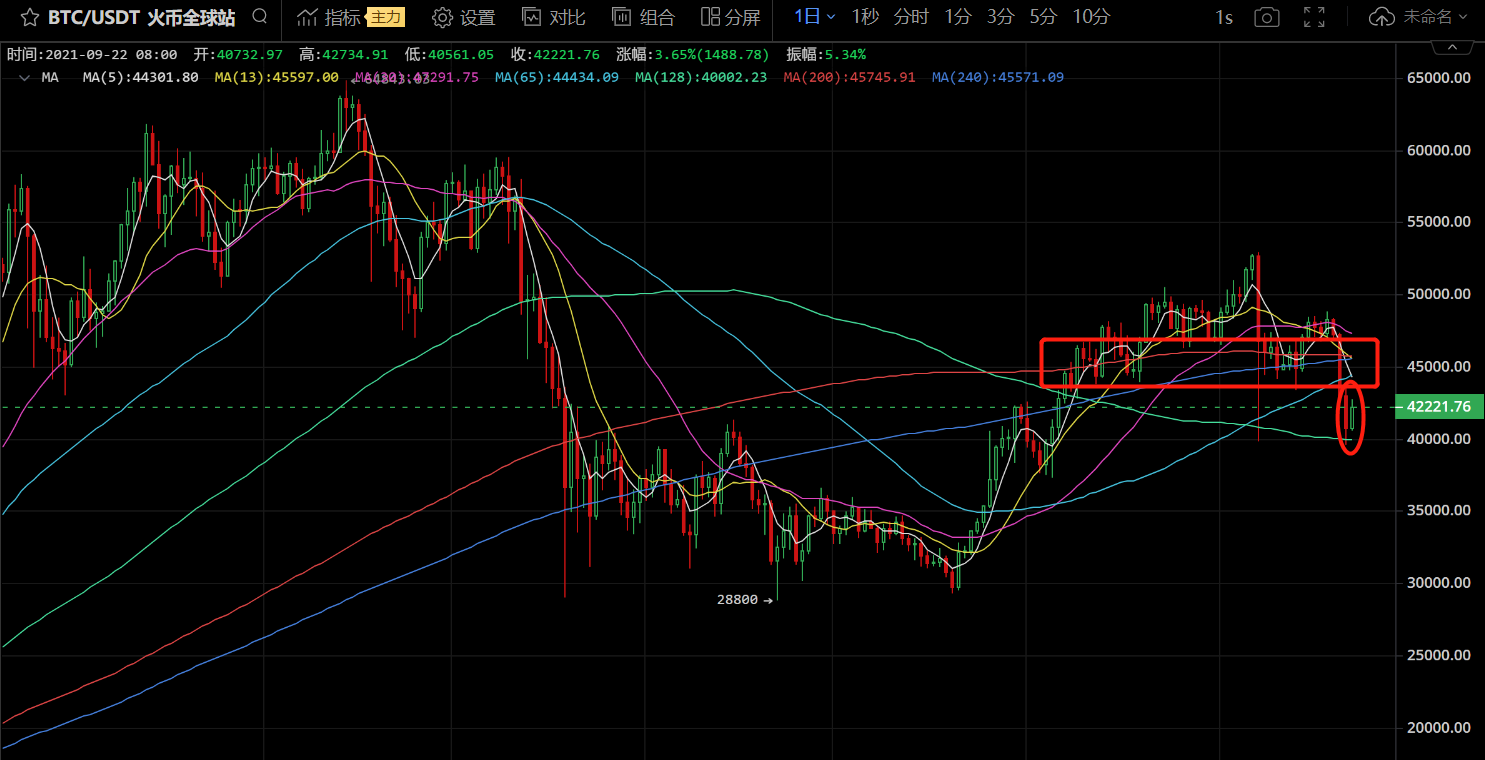The image size is (1485, 760).
Task: Open the 组合 combination tool
Action: pos(643,17)
